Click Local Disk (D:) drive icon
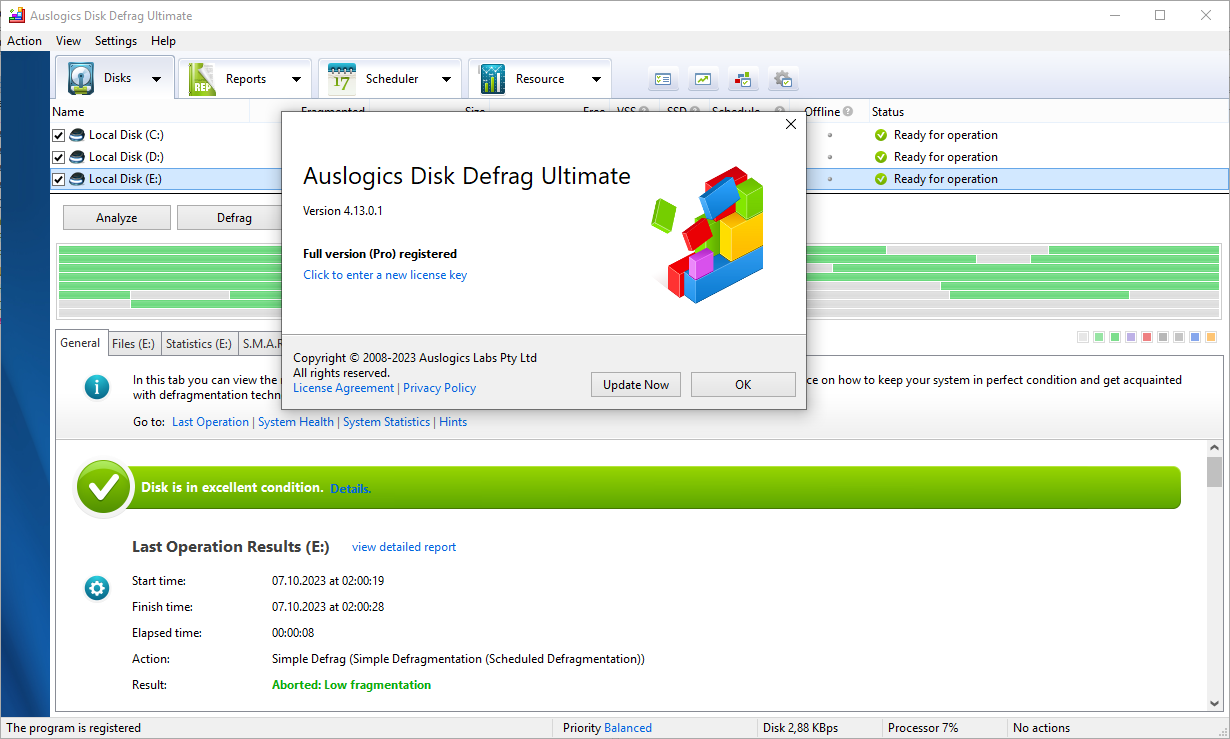Image resolution: width=1230 pixels, height=739 pixels. coord(77,157)
